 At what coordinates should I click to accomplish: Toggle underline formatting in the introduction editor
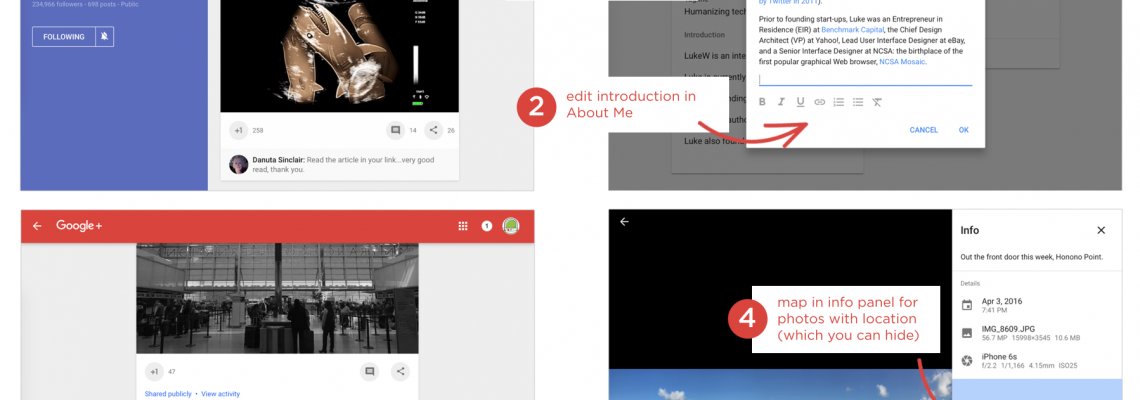click(x=800, y=102)
